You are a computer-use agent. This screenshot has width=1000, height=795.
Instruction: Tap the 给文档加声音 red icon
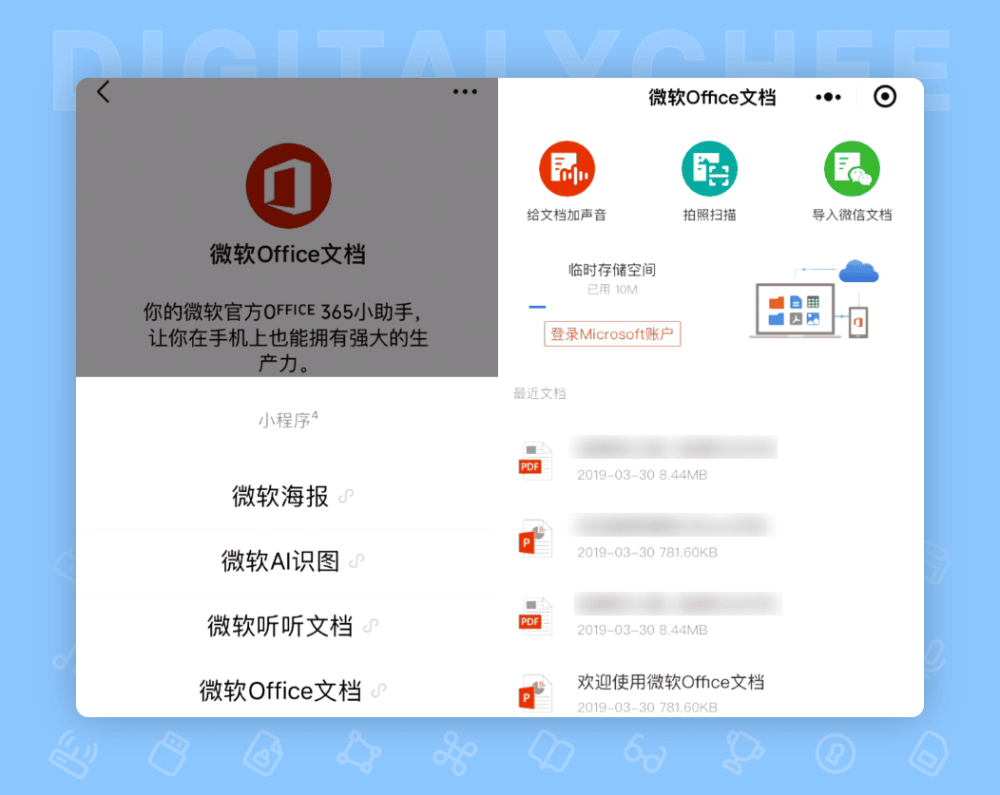point(567,169)
